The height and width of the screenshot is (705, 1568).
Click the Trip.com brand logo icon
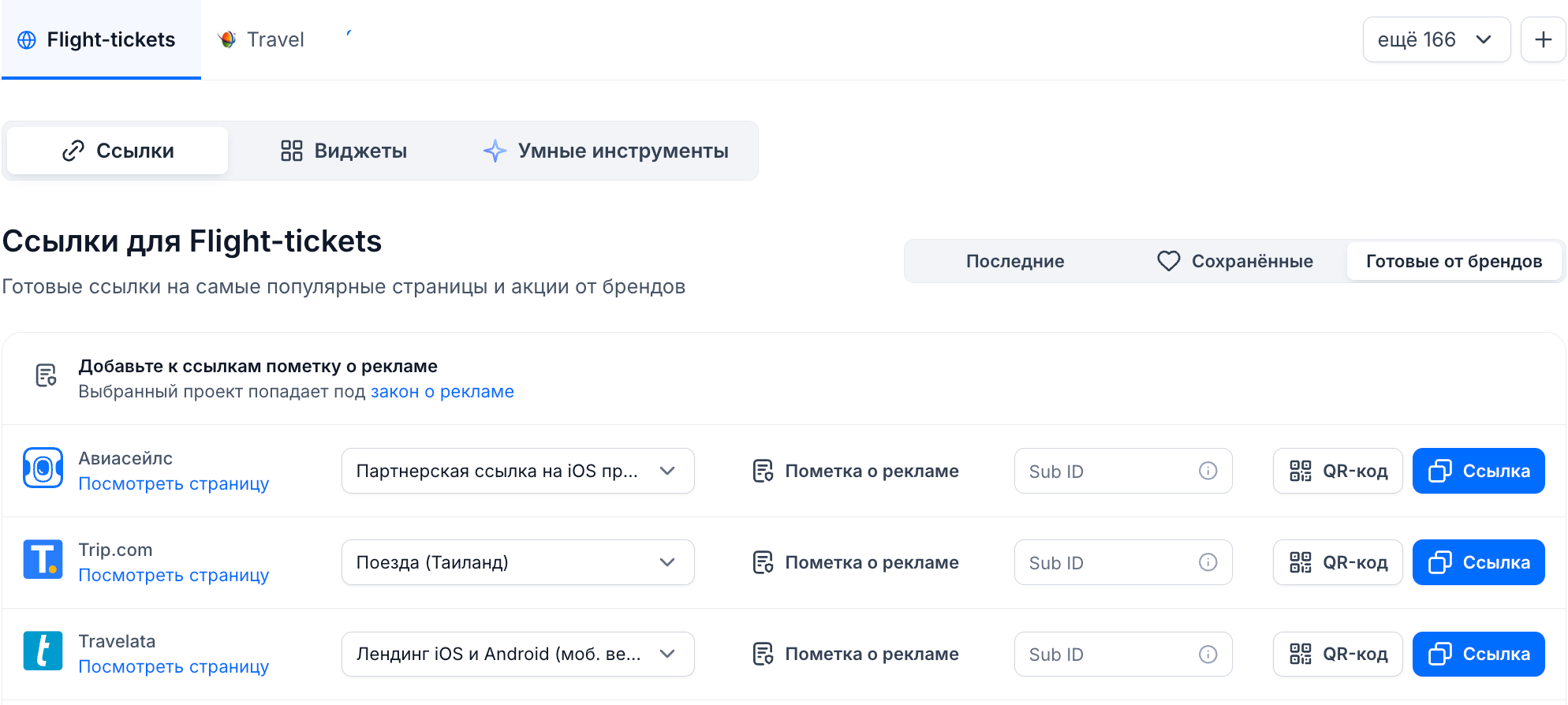point(43,560)
